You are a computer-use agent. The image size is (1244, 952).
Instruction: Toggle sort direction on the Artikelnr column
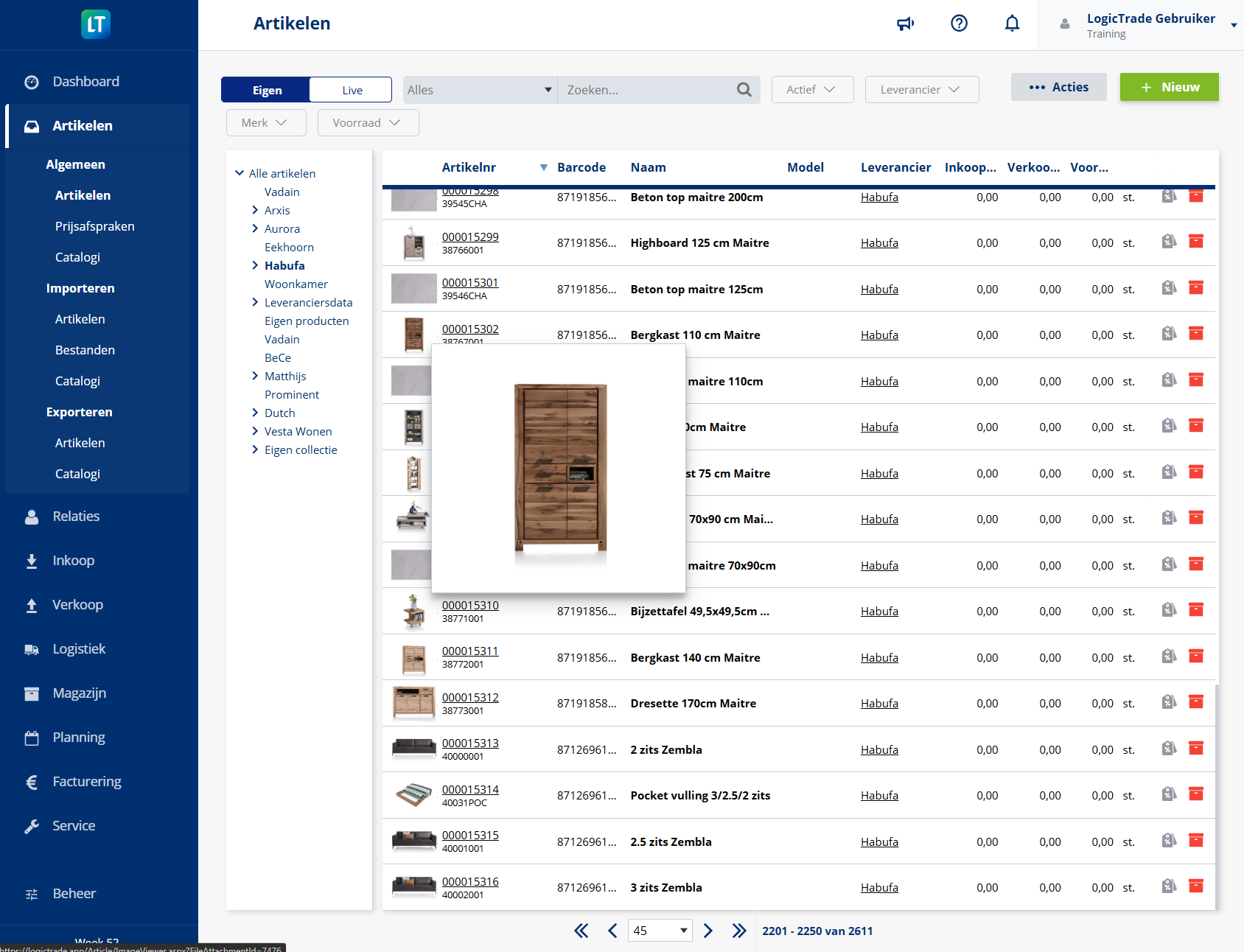click(543, 167)
